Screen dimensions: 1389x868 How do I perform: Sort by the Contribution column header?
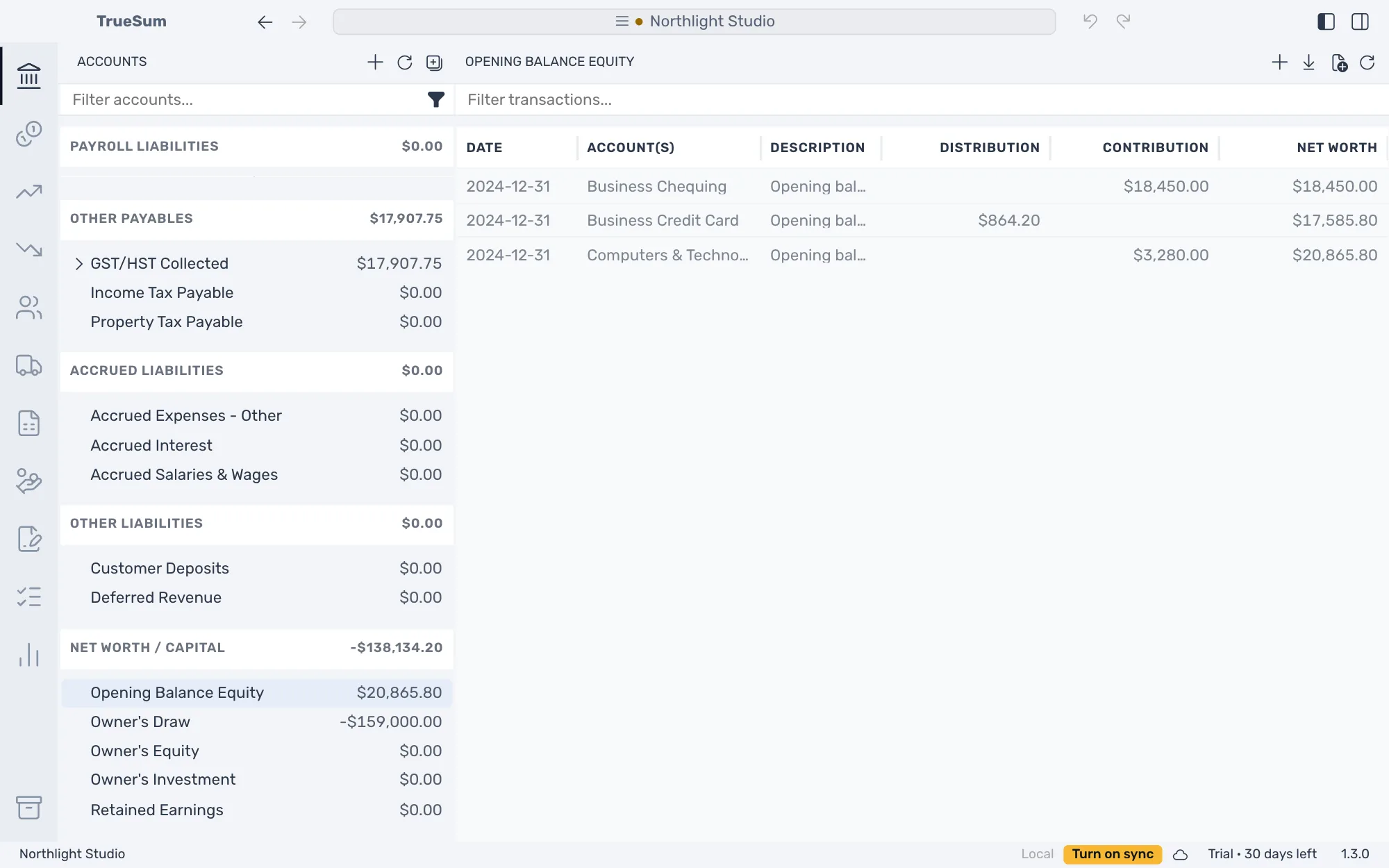1156,148
